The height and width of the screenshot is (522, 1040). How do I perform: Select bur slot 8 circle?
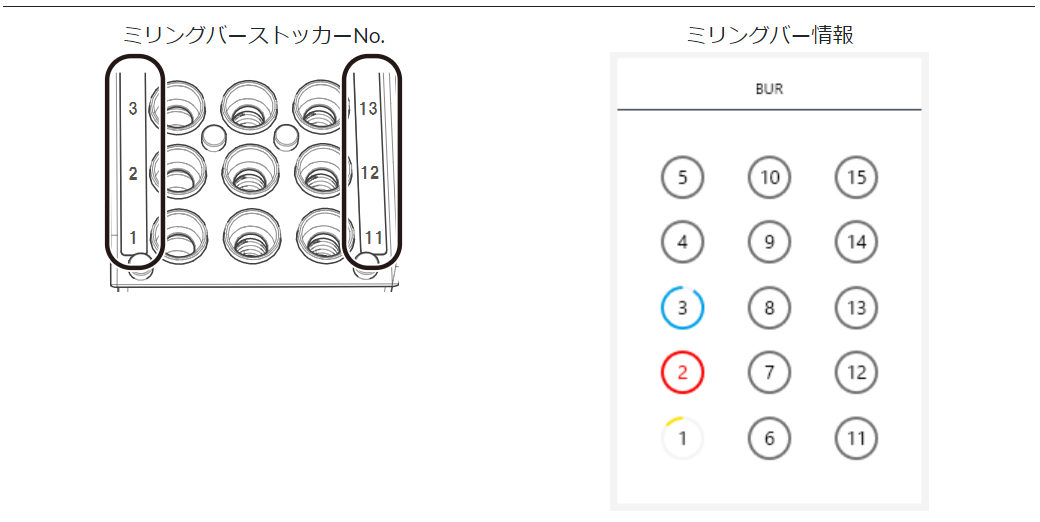pos(769,307)
